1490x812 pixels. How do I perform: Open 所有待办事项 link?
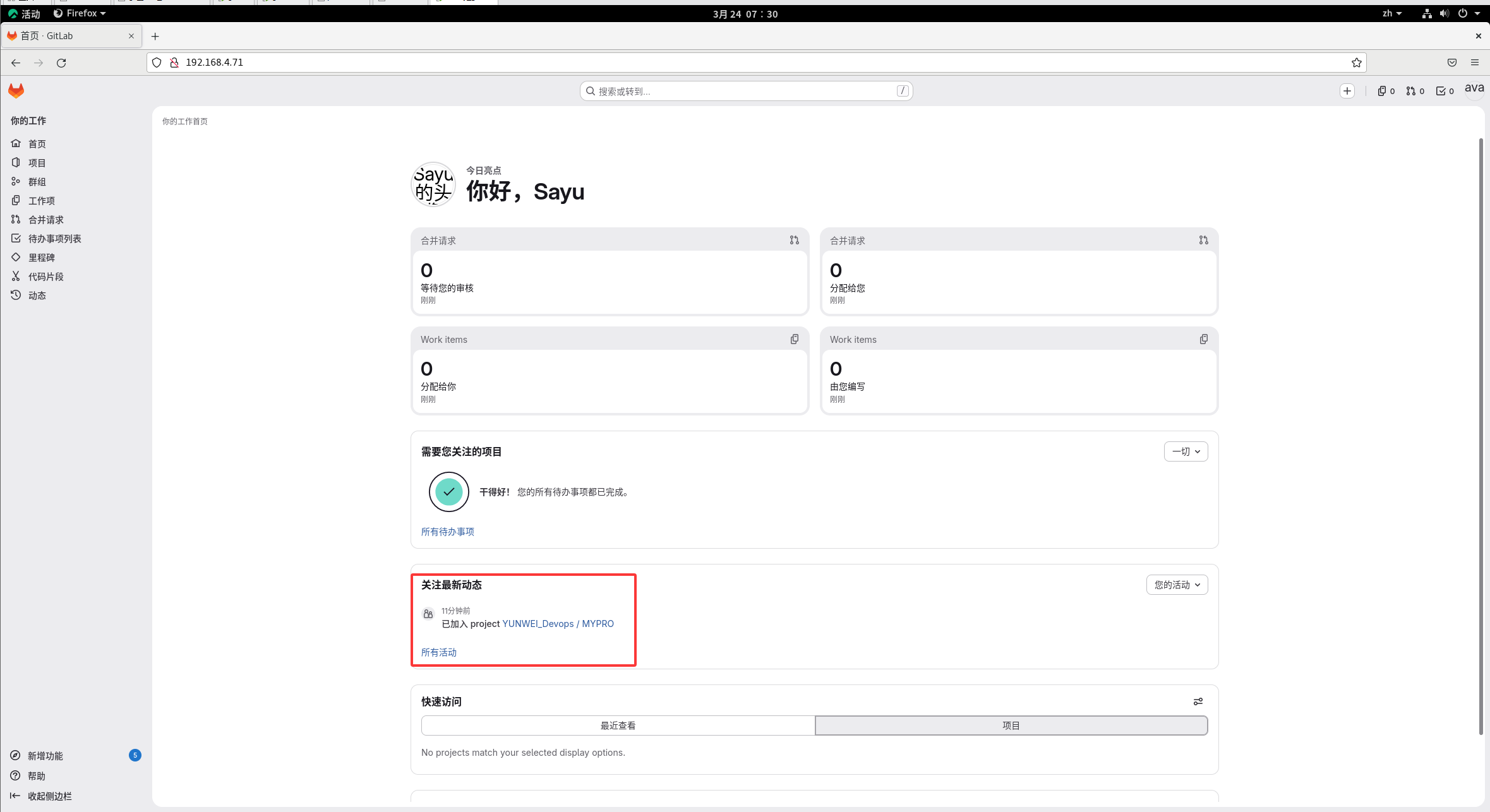coord(447,532)
